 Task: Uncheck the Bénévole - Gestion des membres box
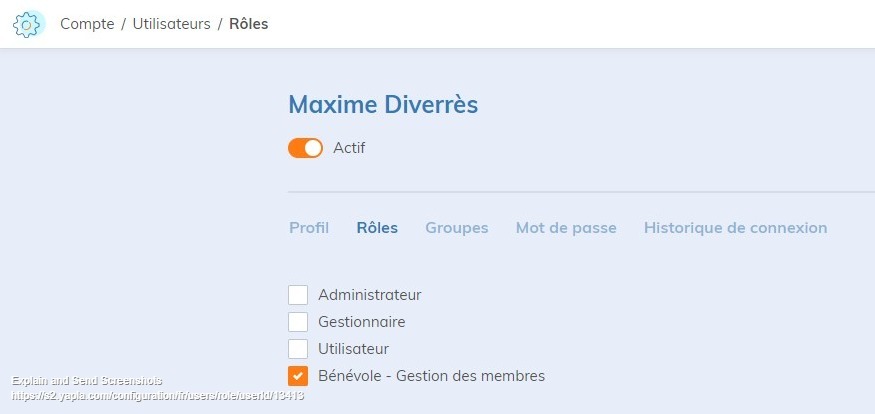point(298,376)
